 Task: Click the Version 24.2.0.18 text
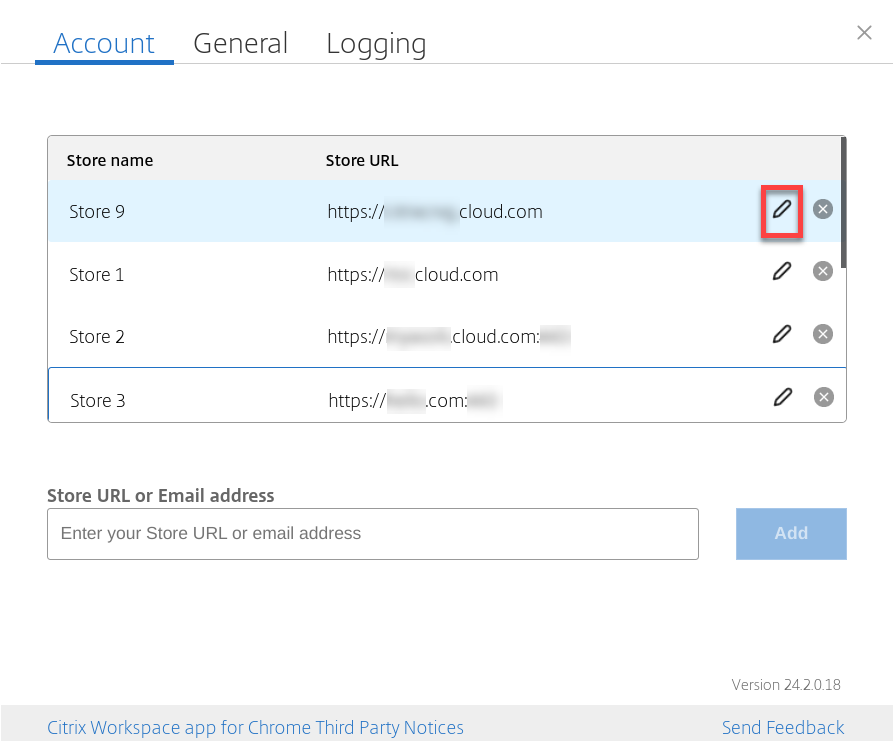pos(786,685)
